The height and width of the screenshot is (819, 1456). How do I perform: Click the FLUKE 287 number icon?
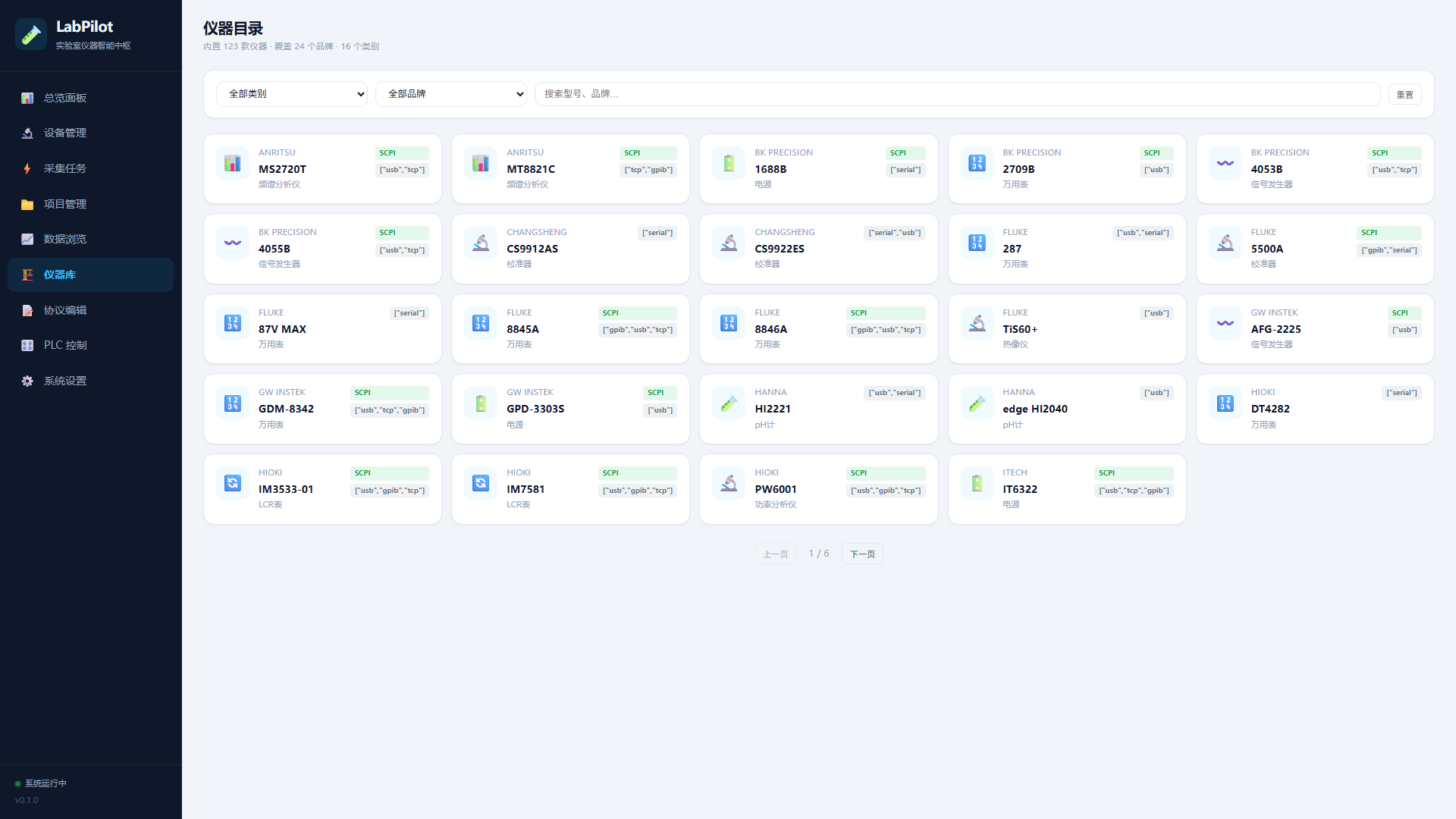(x=977, y=243)
